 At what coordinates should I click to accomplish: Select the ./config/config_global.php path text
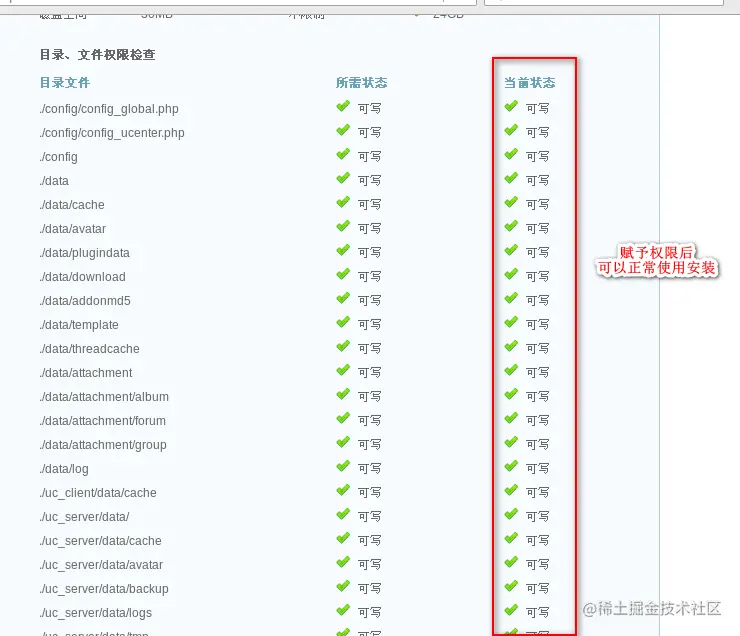tap(109, 109)
